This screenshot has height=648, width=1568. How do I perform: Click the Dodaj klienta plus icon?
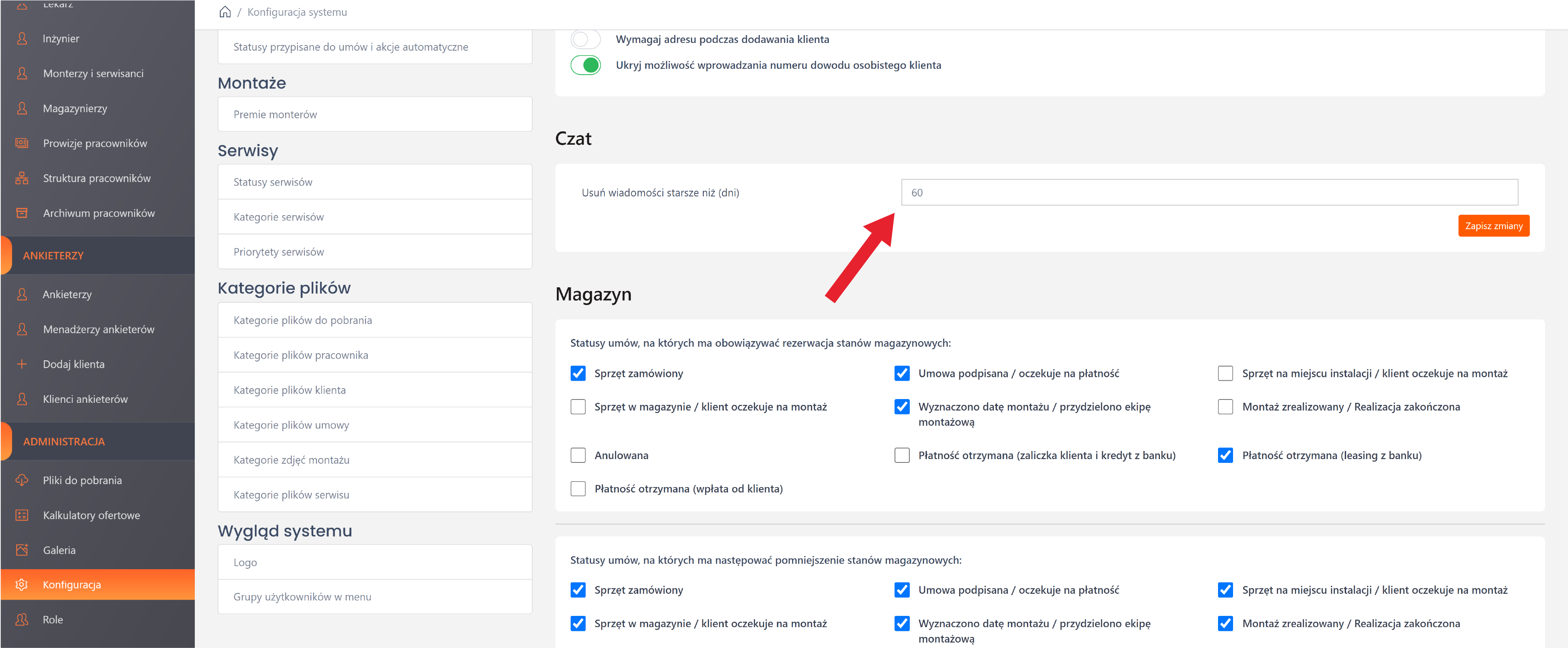(x=22, y=364)
